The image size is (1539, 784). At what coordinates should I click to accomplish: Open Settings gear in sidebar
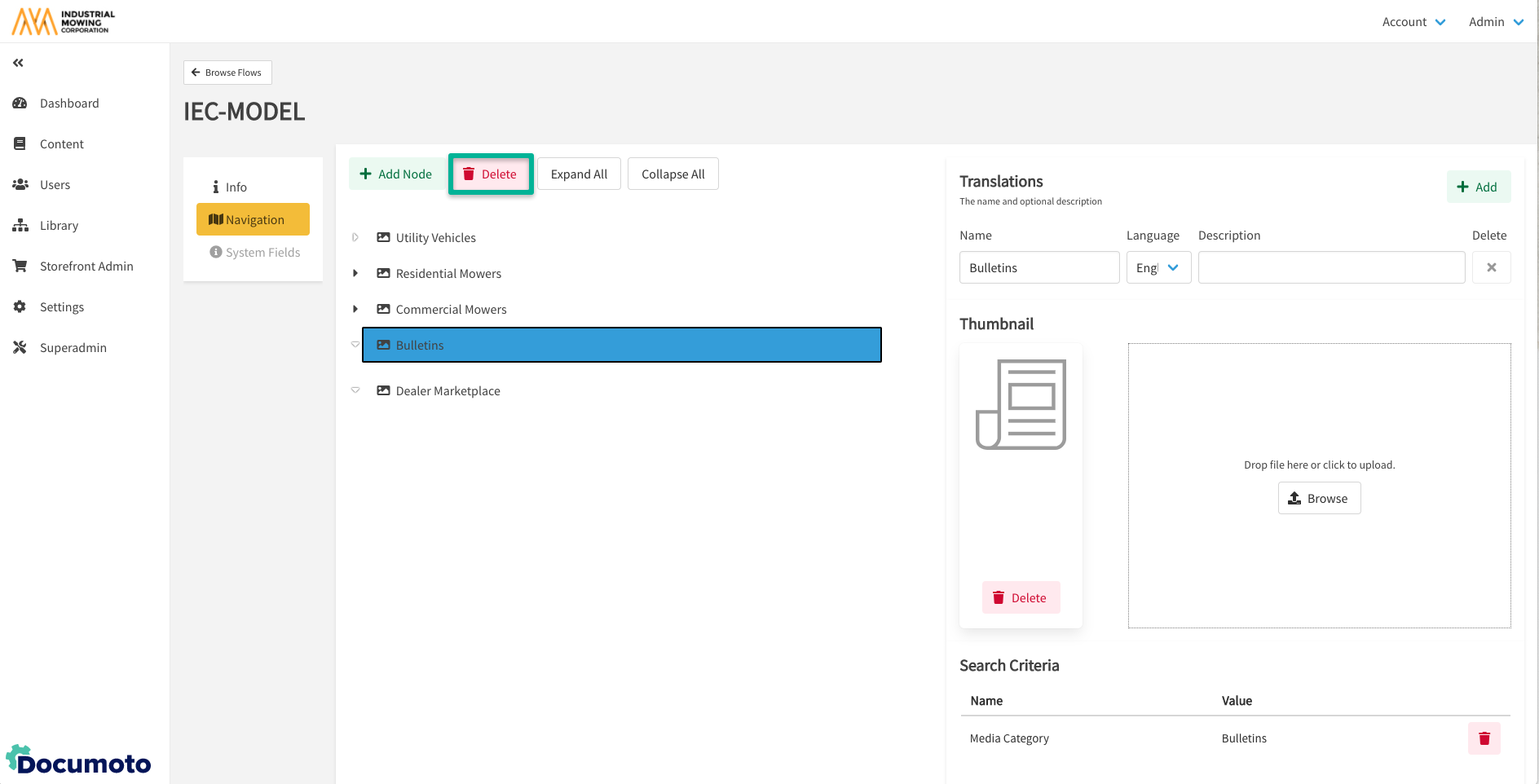pos(20,307)
